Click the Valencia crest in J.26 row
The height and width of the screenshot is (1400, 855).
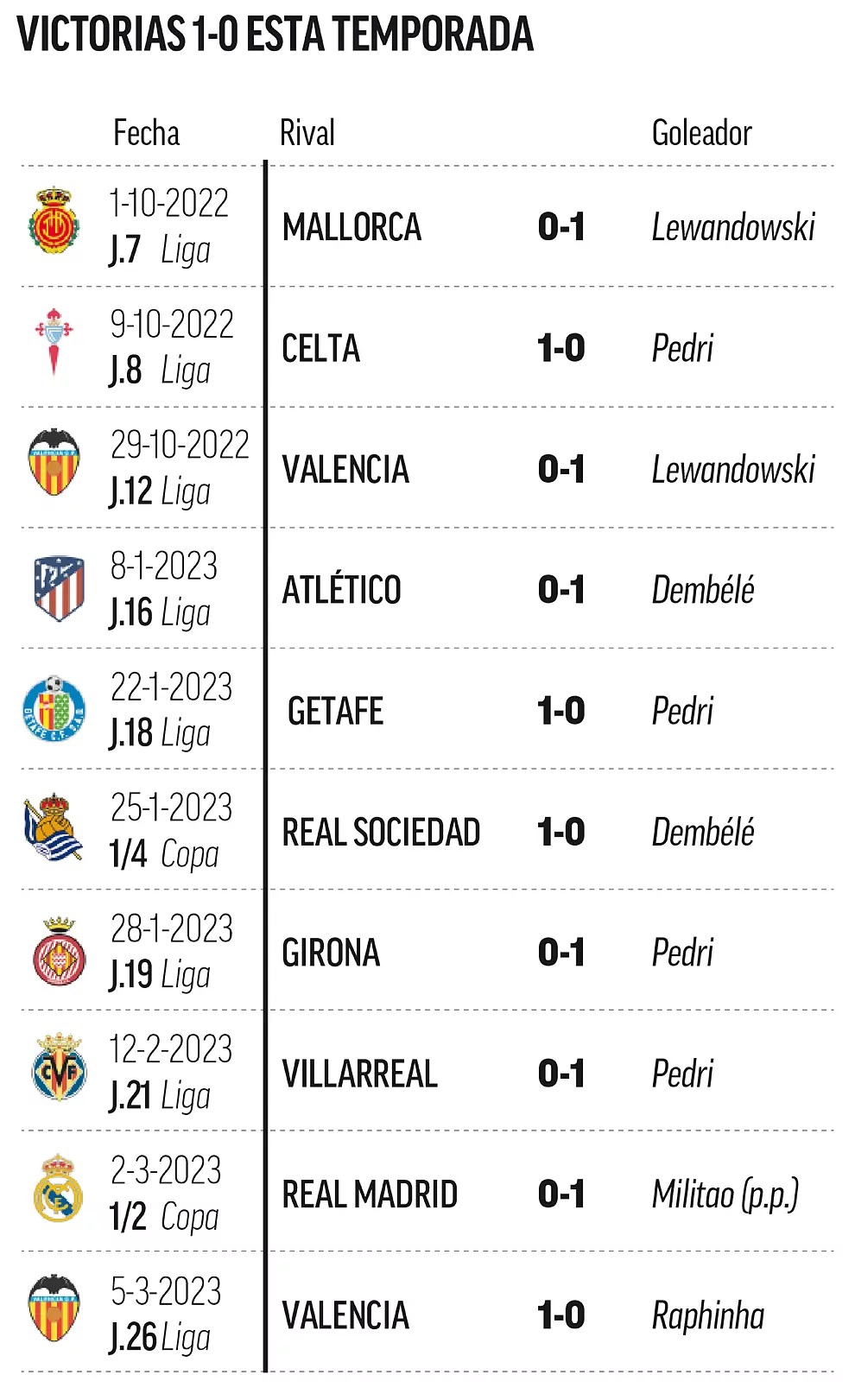coord(54,1308)
